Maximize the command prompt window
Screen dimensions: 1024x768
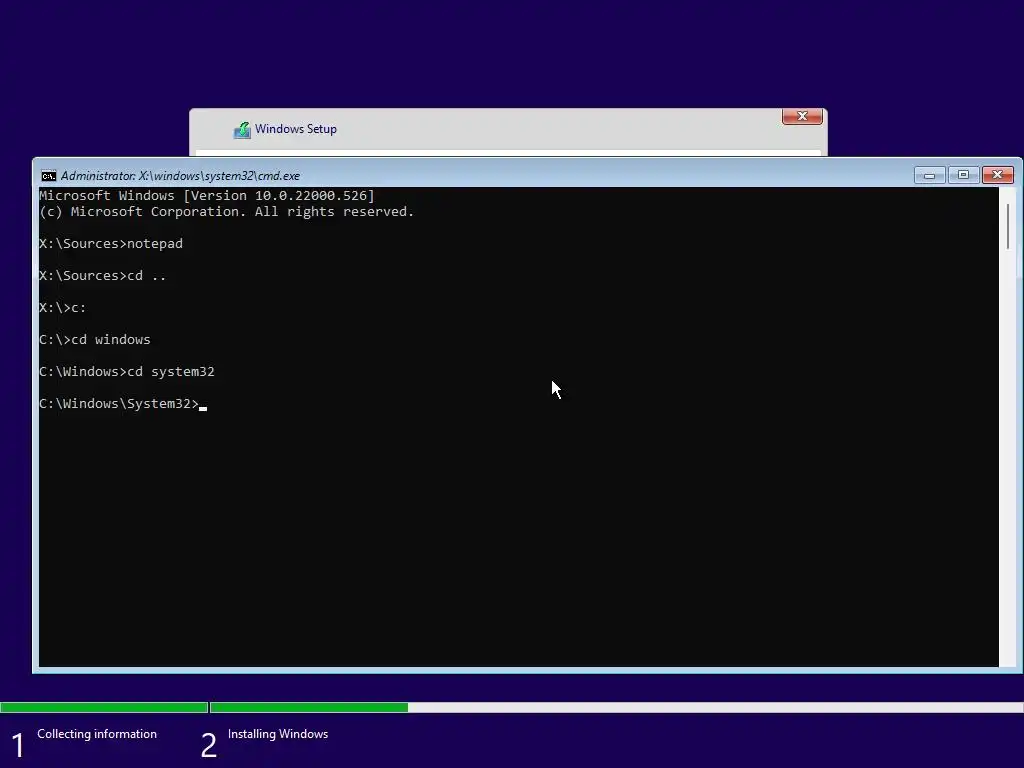click(x=963, y=175)
